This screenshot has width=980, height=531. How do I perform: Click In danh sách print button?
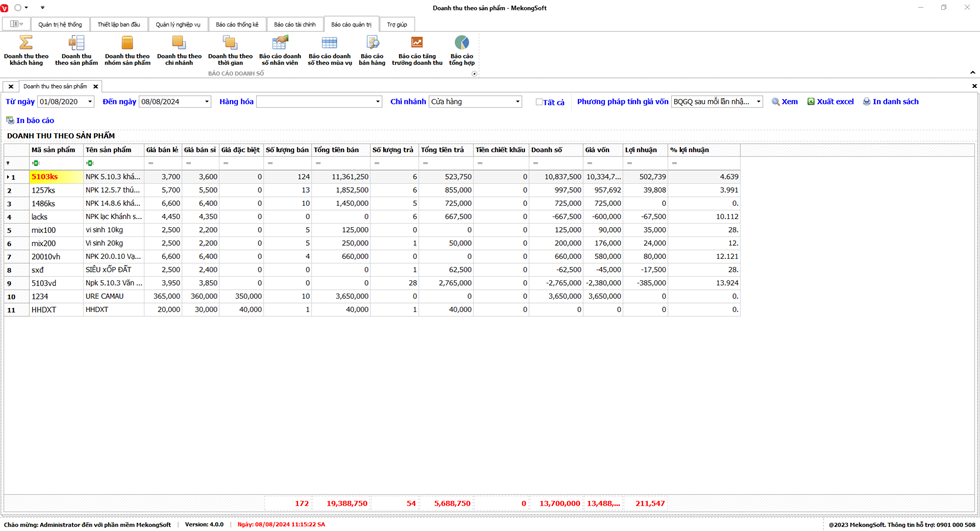click(x=891, y=102)
